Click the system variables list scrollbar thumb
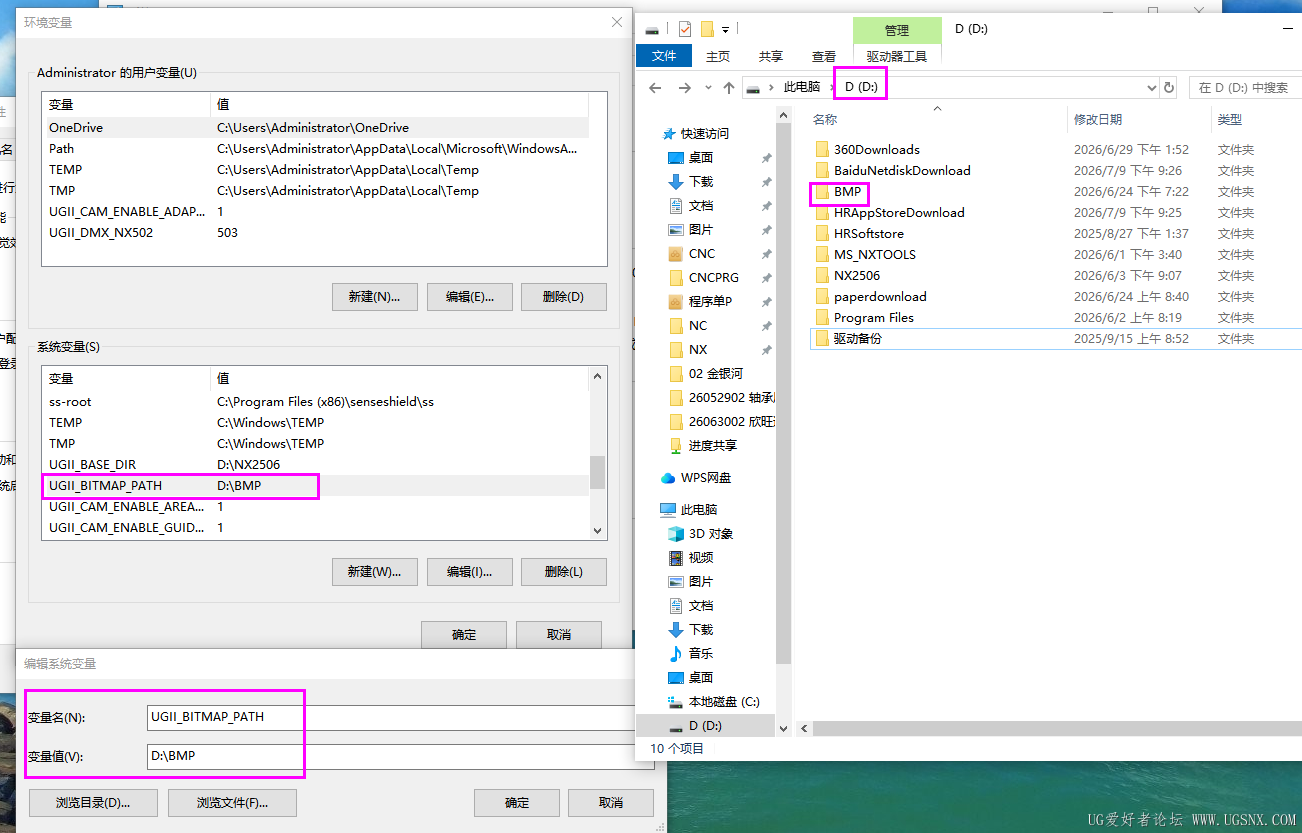This screenshot has height=833, width=1302. point(598,472)
